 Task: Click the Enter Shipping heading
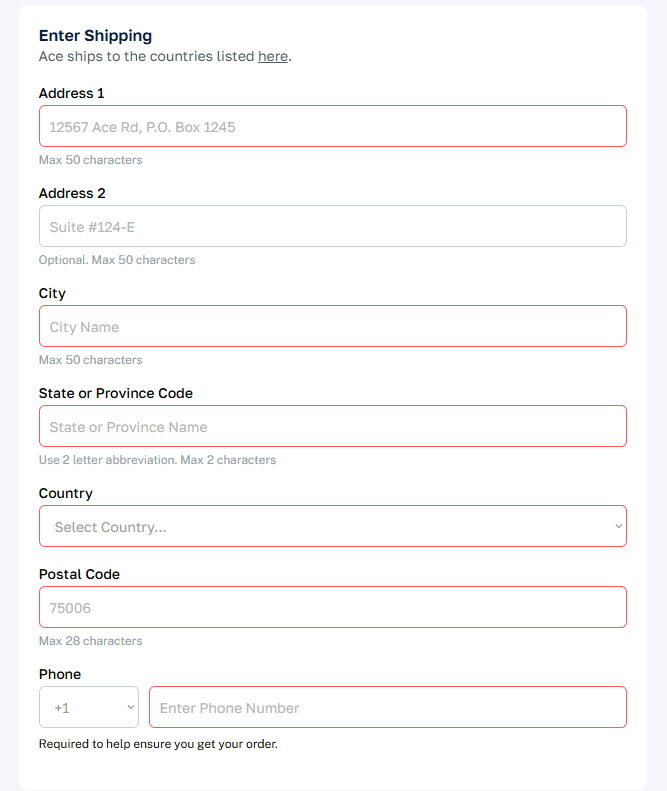tap(95, 36)
